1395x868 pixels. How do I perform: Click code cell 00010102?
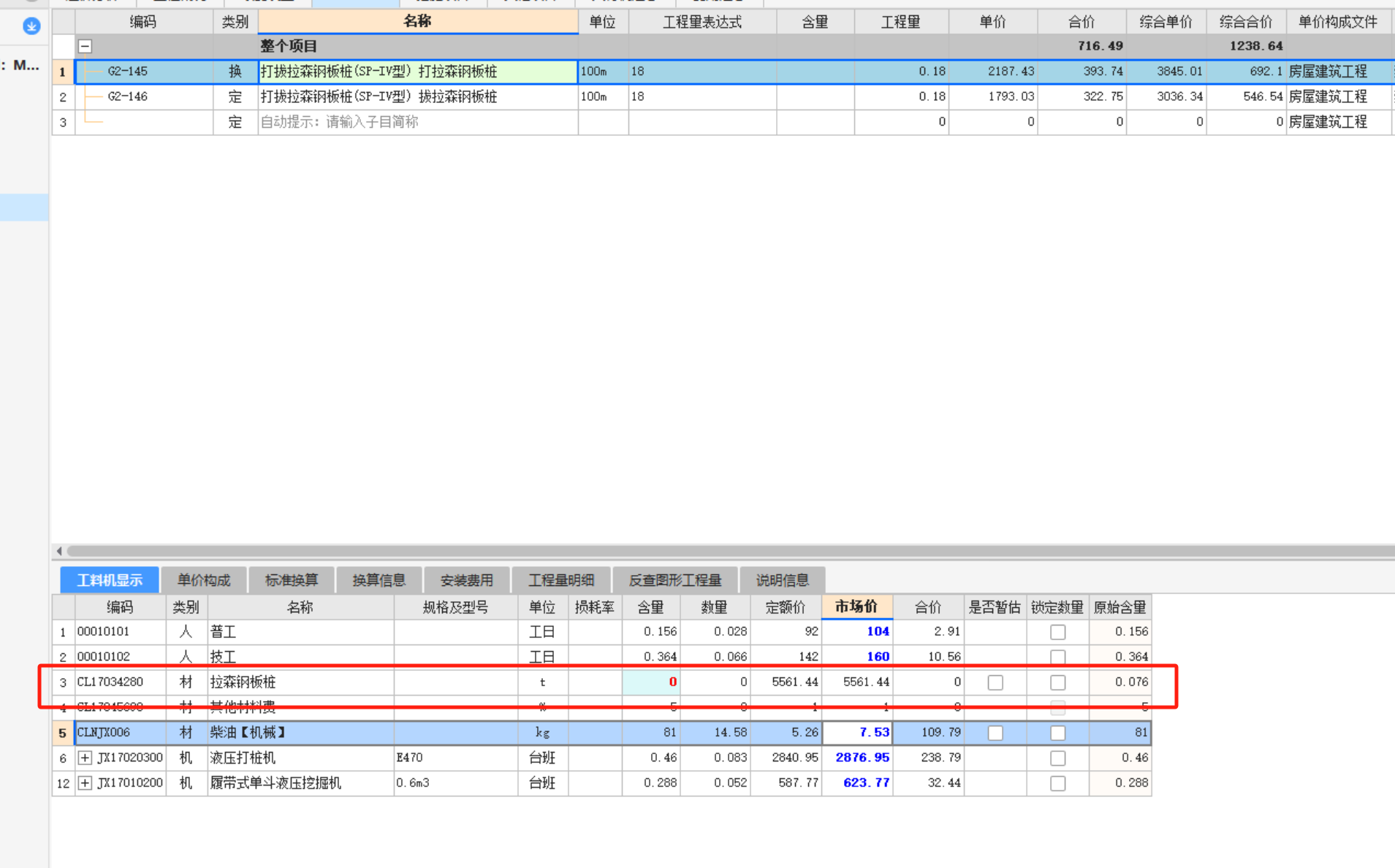121,656
